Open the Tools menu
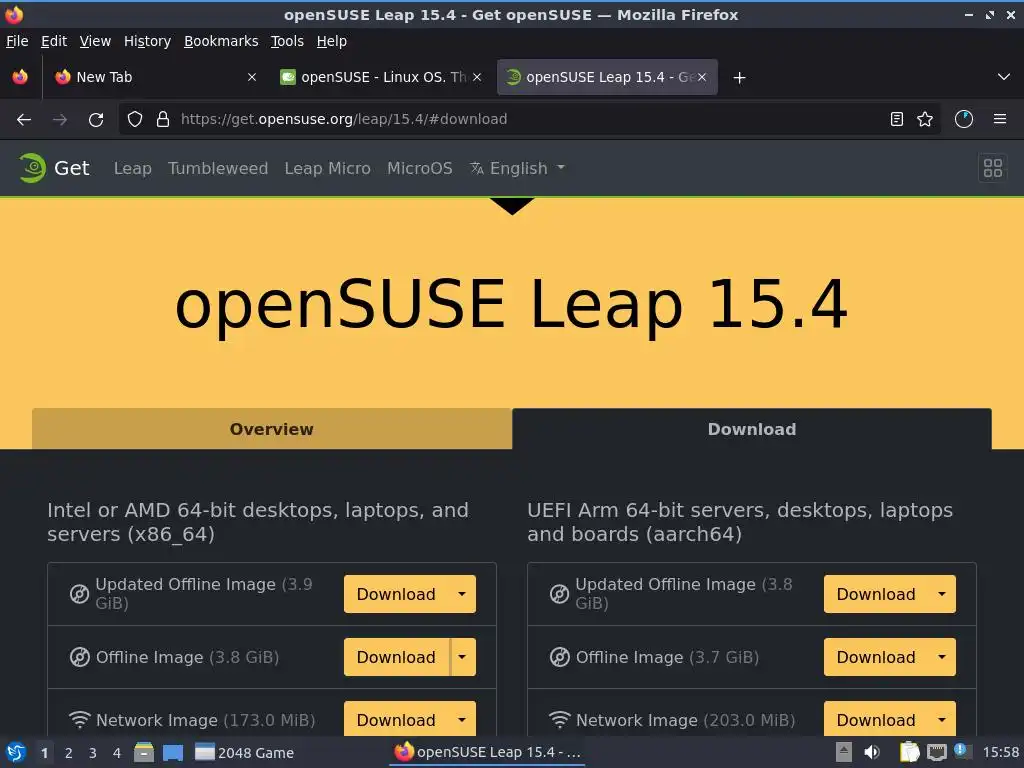 point(287,41)
